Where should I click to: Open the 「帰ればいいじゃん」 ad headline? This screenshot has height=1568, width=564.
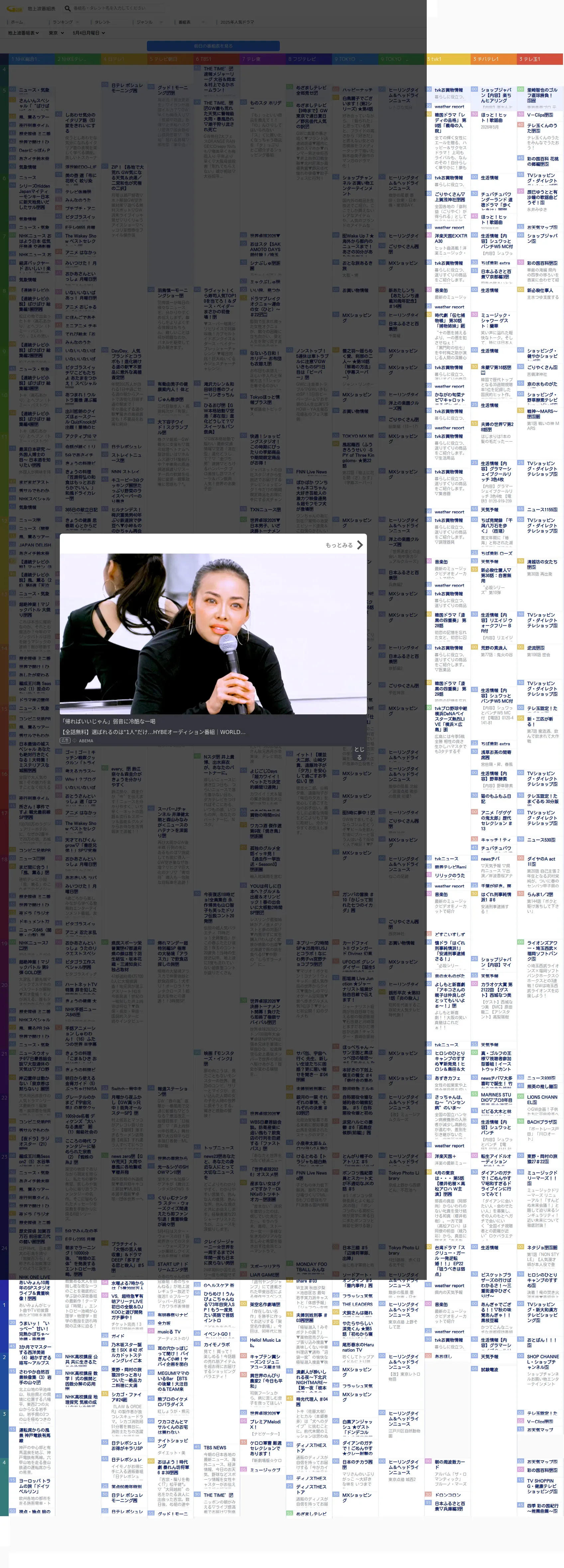pos(110,721)
